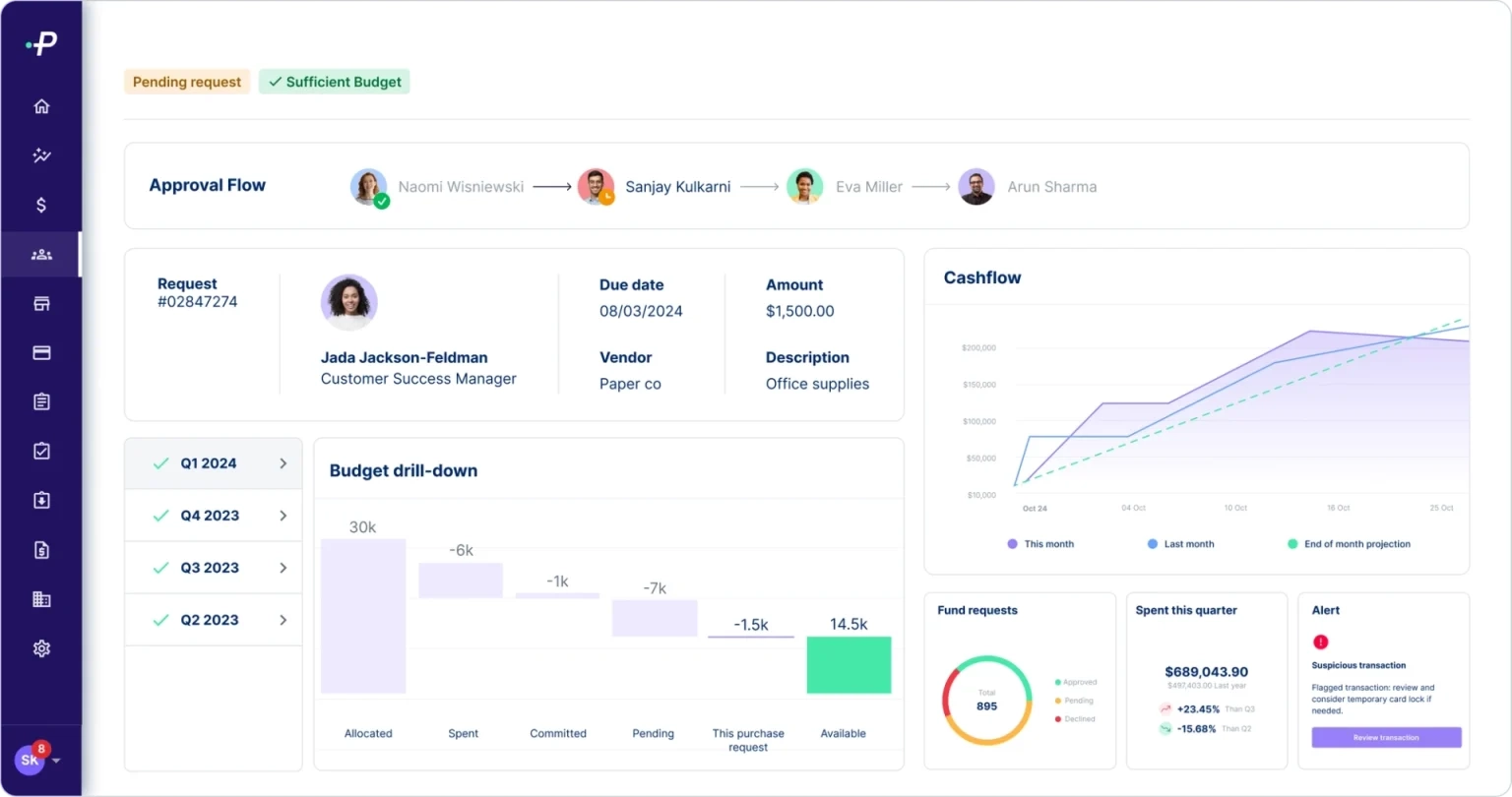Open the storefront vendors icon in sidebar

41,303
